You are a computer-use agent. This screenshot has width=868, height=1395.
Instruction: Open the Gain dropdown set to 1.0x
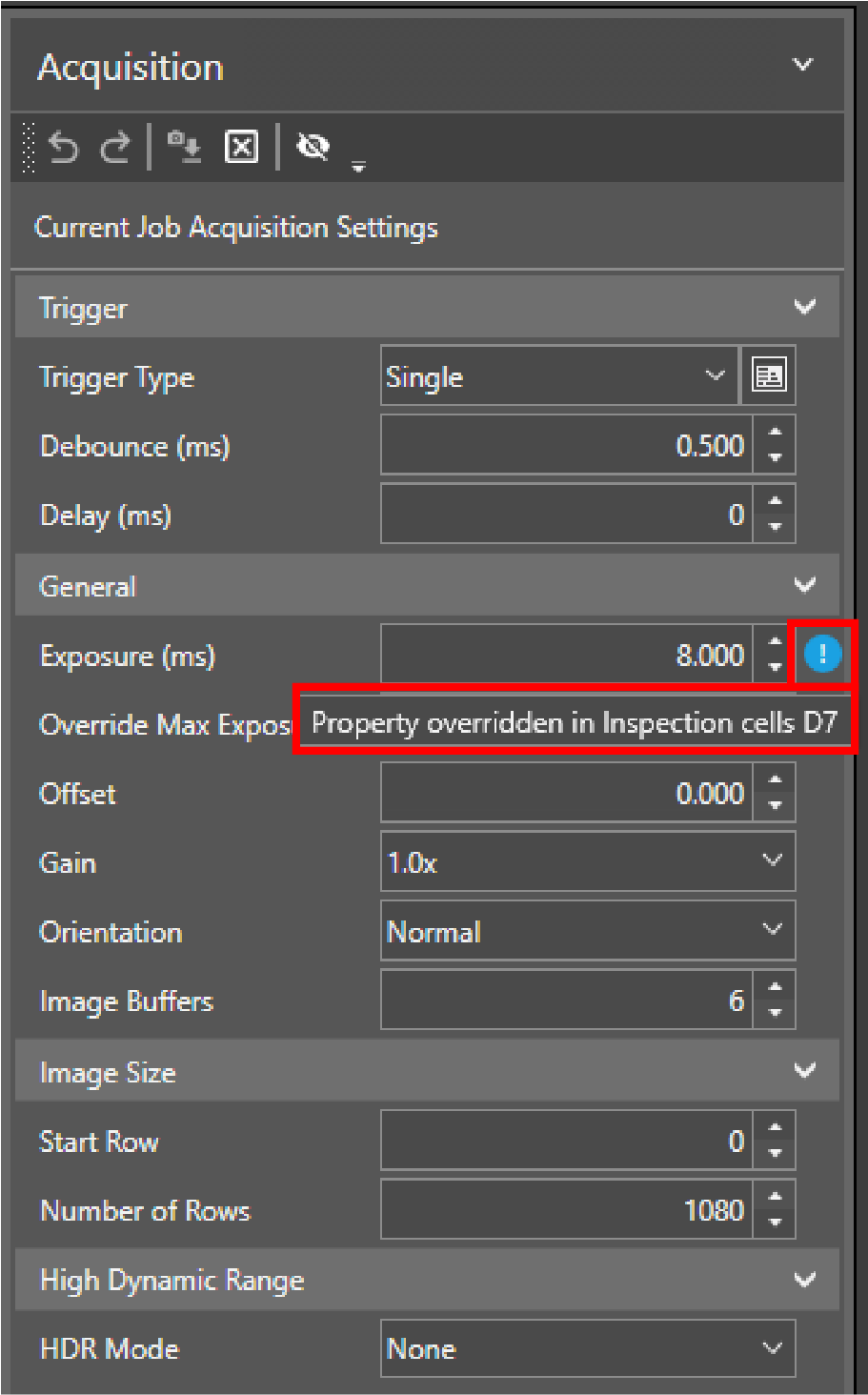pyautogui.click(x=587, y=860)
